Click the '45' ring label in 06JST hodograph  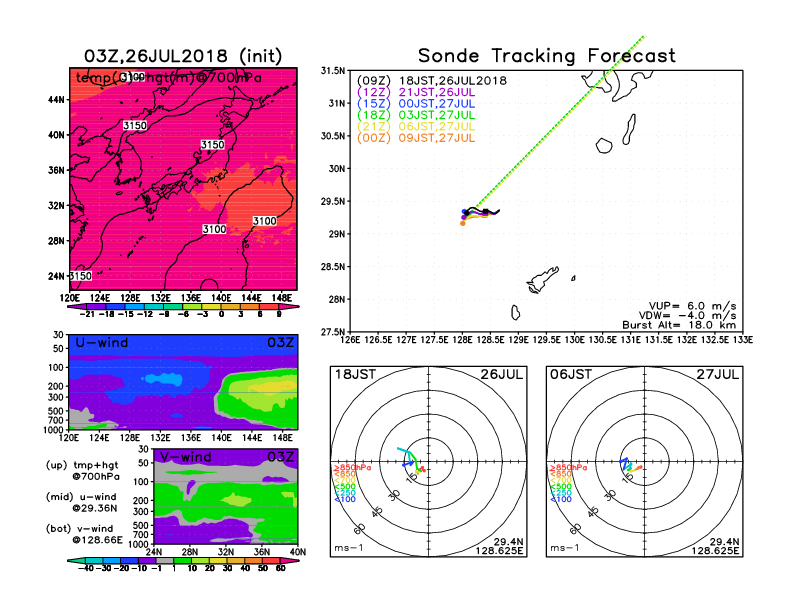(x=593, y=511)
